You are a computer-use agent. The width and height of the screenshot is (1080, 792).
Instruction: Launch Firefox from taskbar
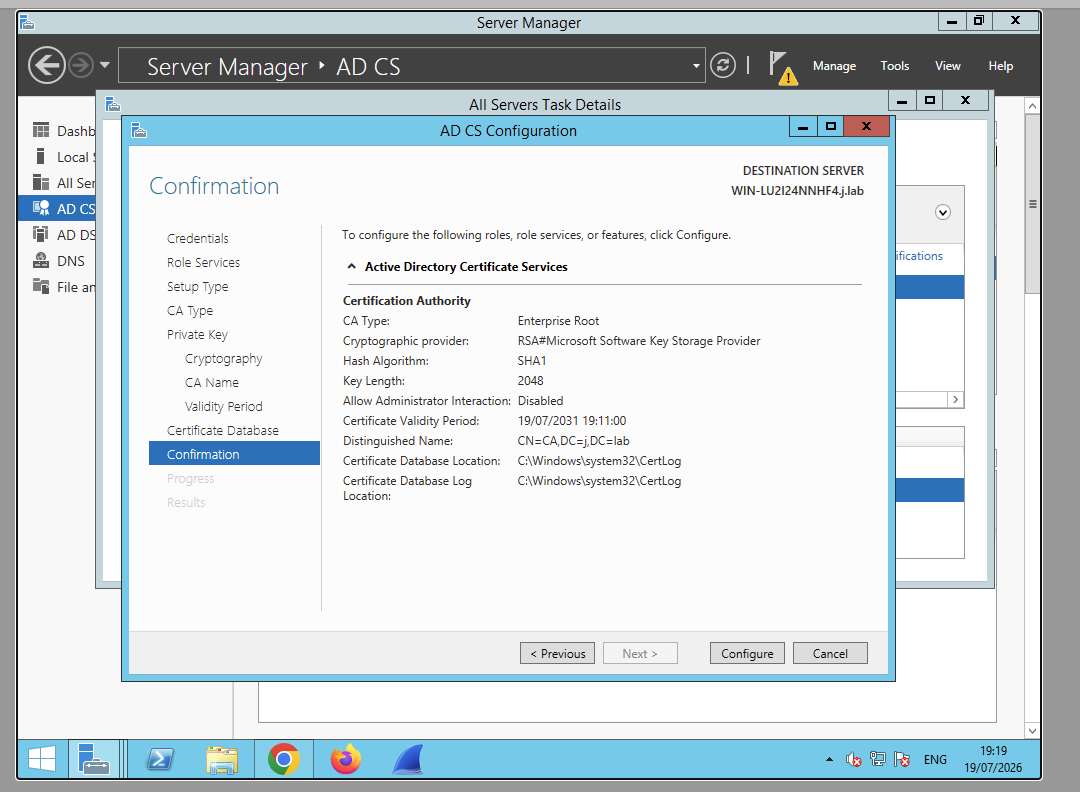[x=346, y=760]
